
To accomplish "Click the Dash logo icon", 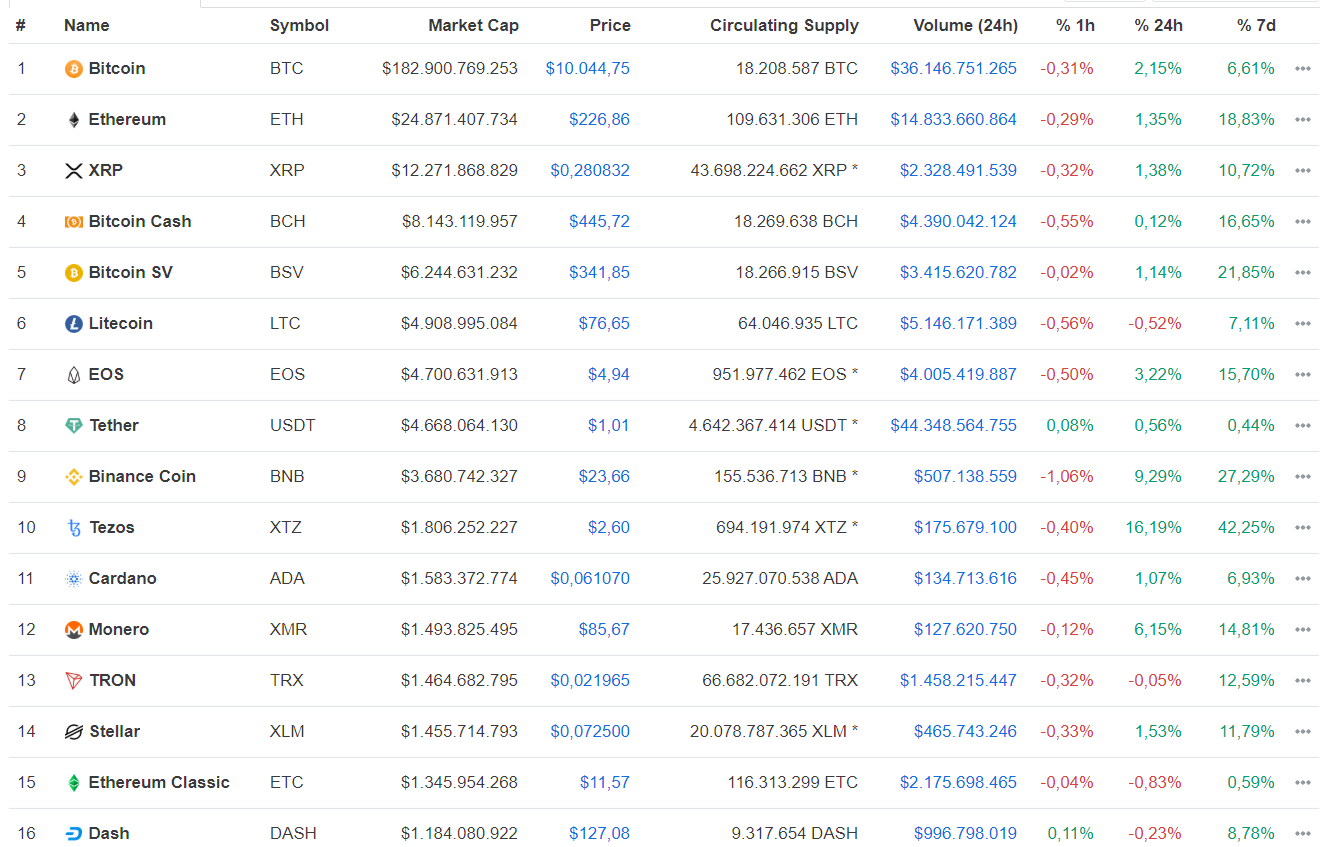I will 73,834.
